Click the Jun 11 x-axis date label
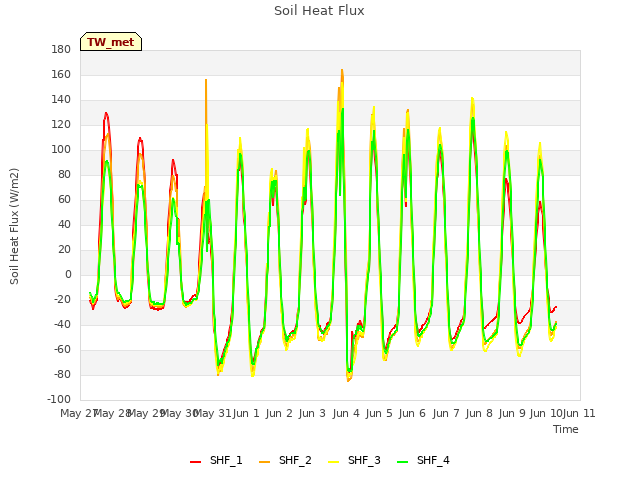This screenshot has height=480, width=640. coord(579,413)
